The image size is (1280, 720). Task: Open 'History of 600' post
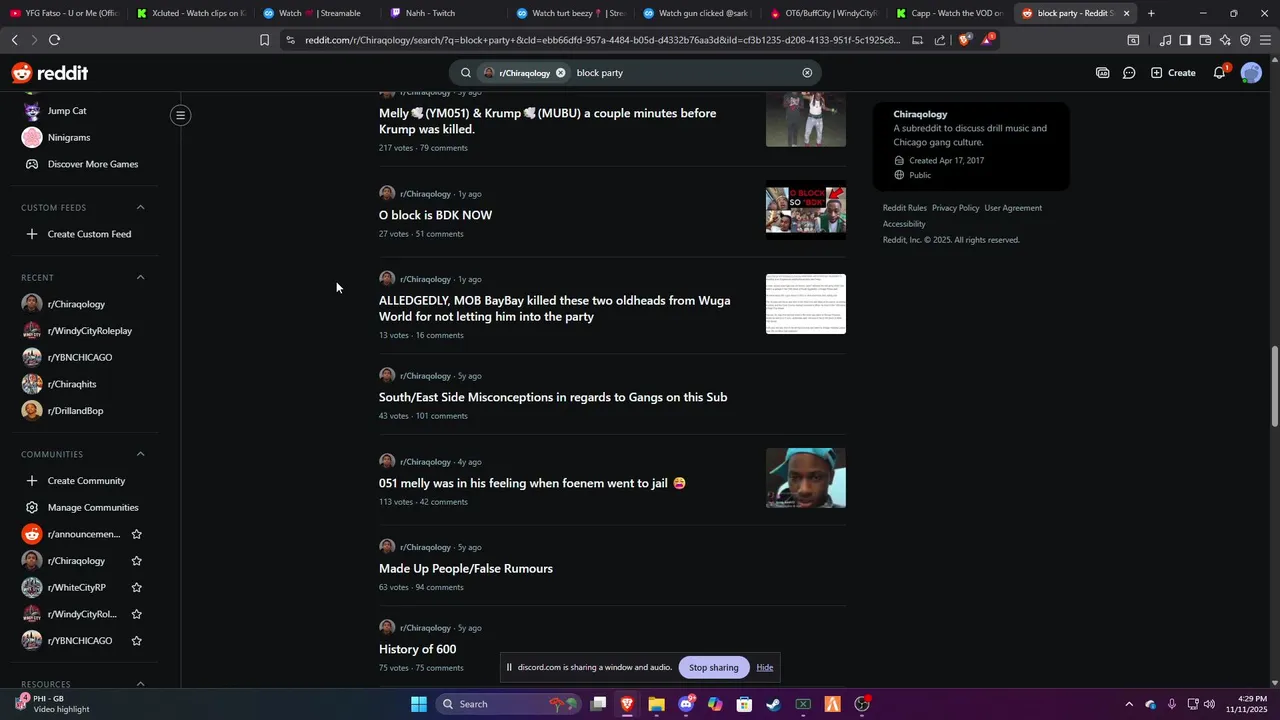pos(417,649)
